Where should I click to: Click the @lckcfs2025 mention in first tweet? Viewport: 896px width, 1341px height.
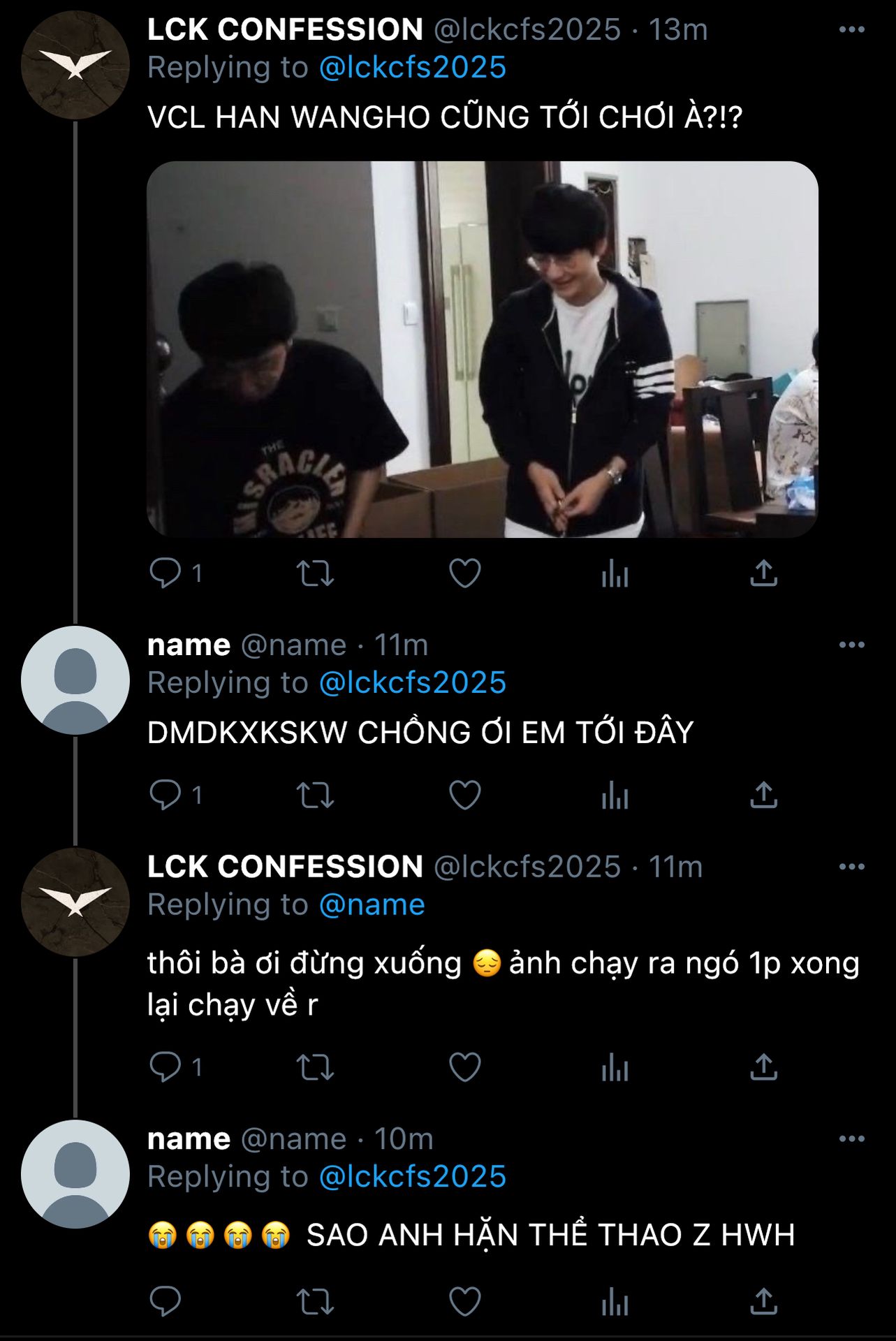412,68
